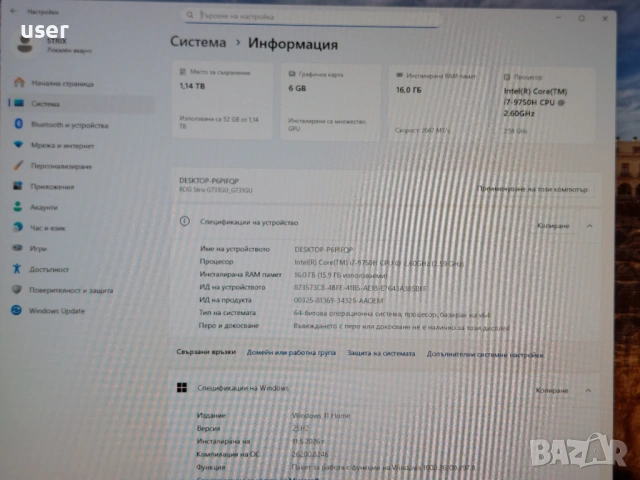
Task: Open the user account avatar picture
Action: [25, 43]
